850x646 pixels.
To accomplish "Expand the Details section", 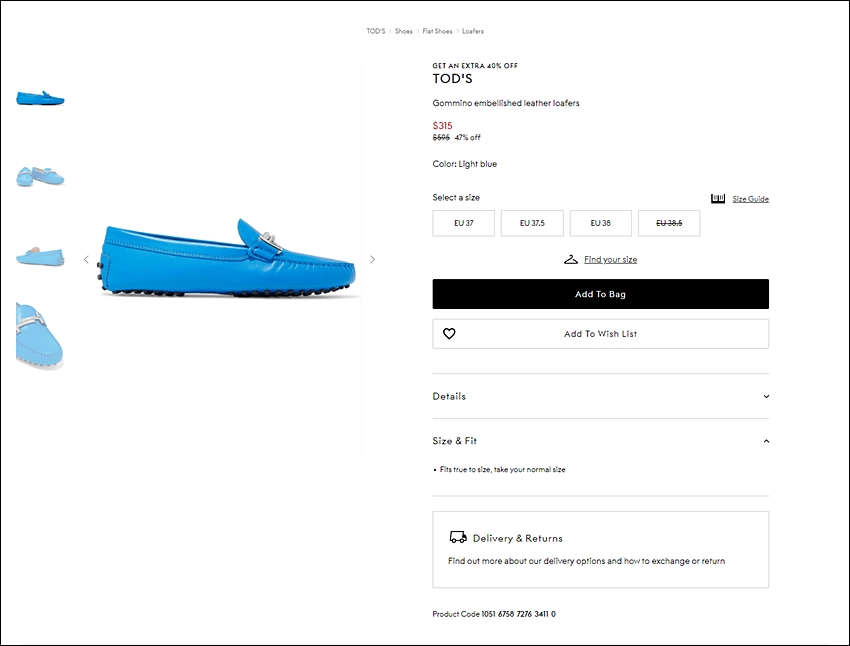I will point(600,396).
